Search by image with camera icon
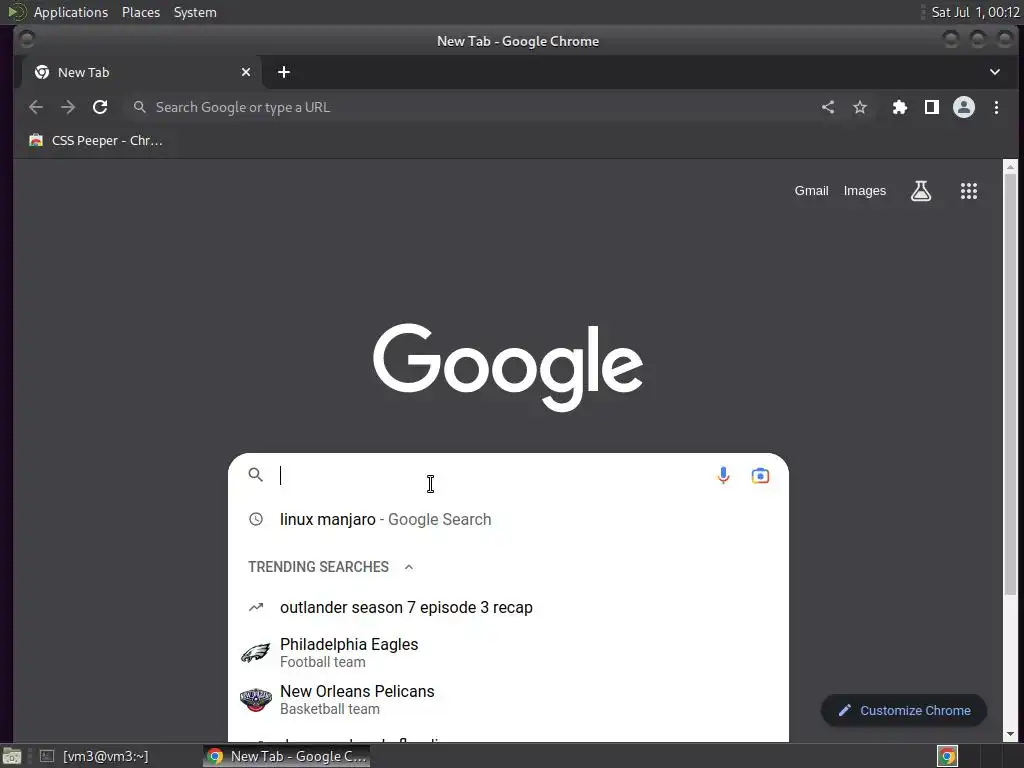The width and height of the screenshot is (1024, 768). click(x=760, y=475)
